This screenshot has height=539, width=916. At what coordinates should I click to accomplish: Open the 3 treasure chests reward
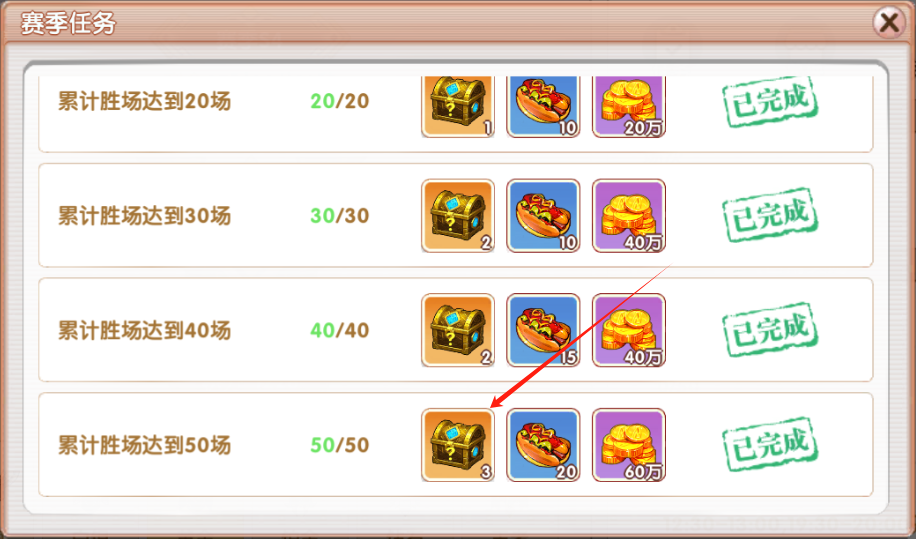point(458,445)
